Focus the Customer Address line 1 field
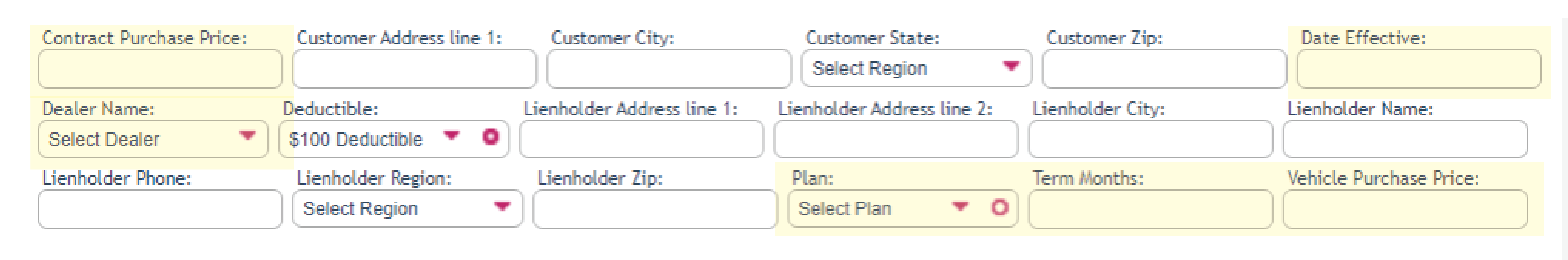 (415, 69)
